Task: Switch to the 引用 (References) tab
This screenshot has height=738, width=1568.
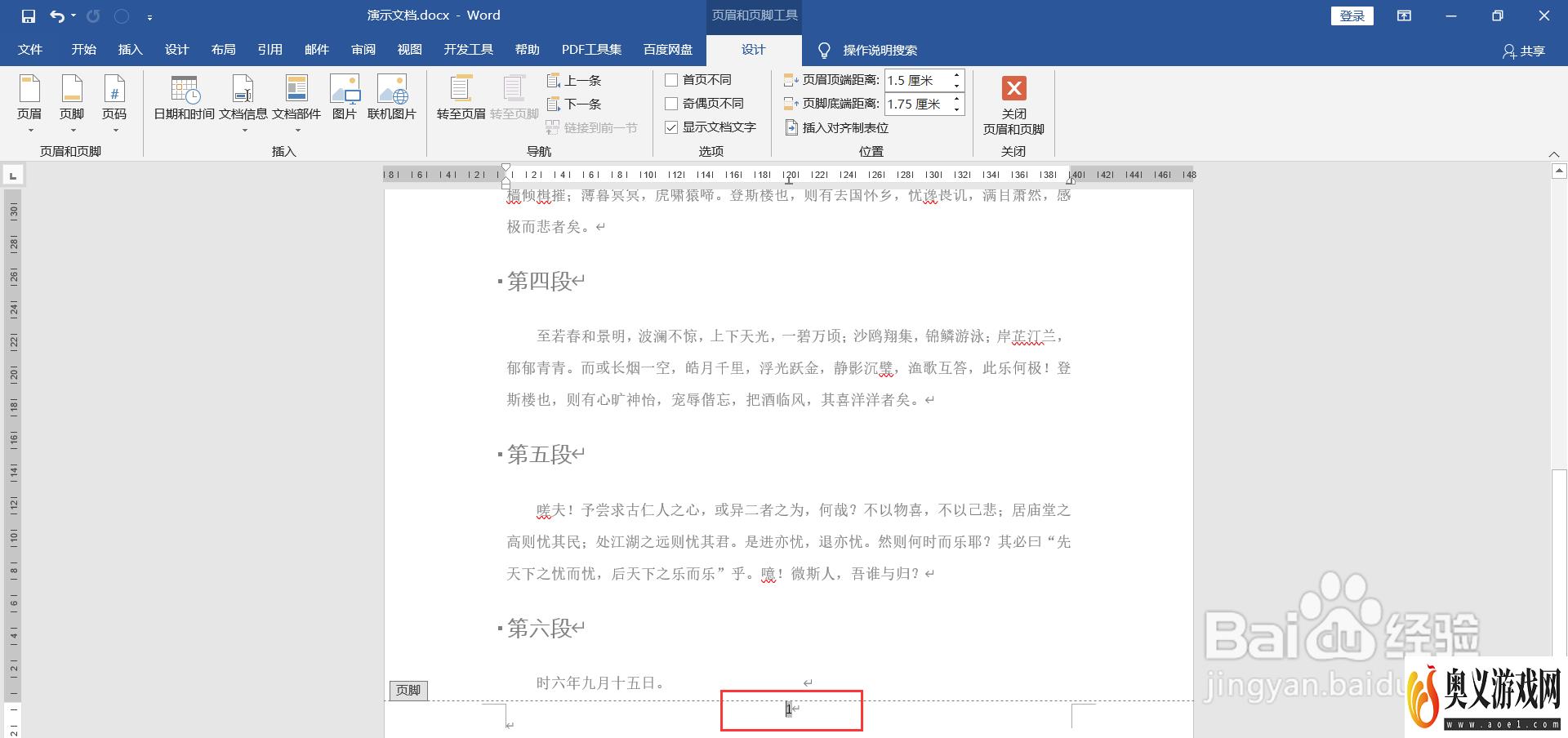Action: (x=269, y=50)
